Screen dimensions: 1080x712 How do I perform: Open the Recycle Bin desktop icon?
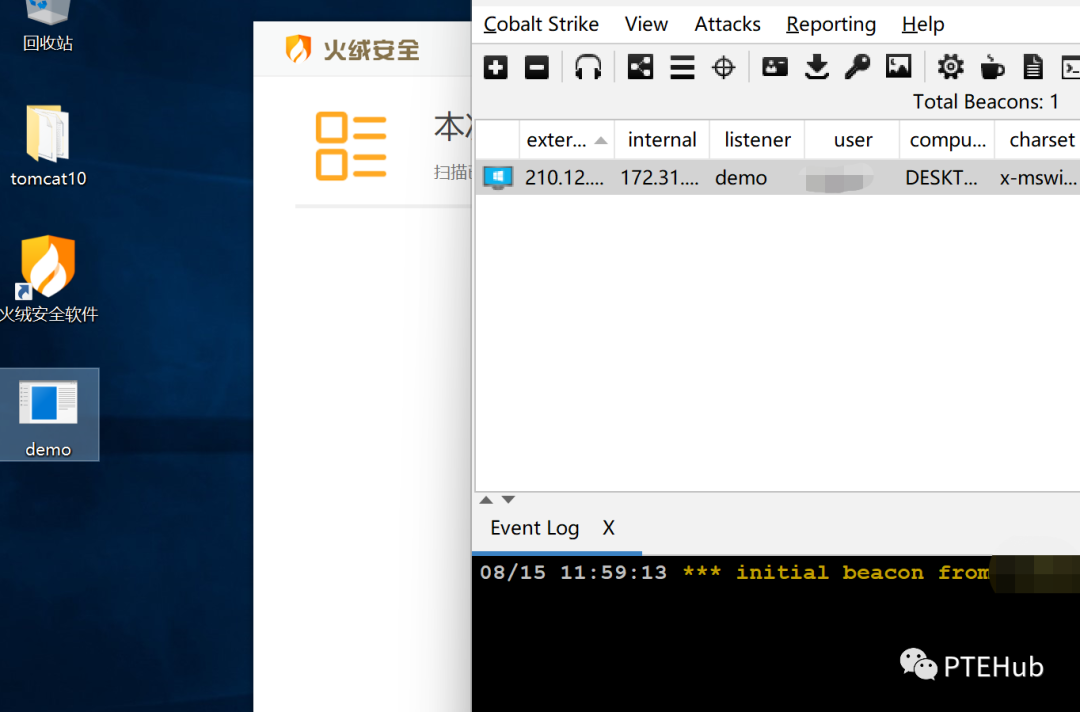point(48,26)
